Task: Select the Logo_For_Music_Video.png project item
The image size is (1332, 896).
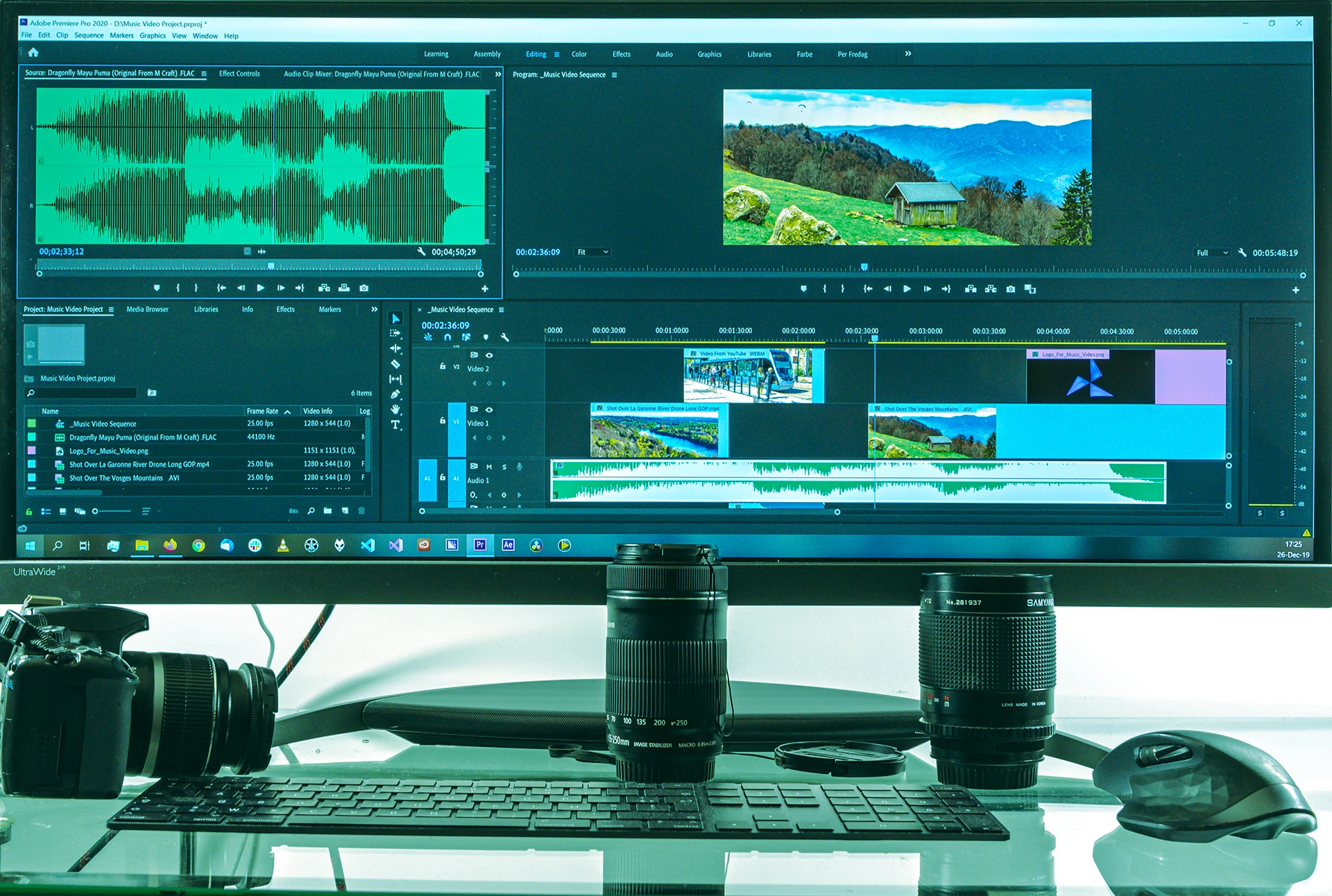Action: click(x=108, y=451)
